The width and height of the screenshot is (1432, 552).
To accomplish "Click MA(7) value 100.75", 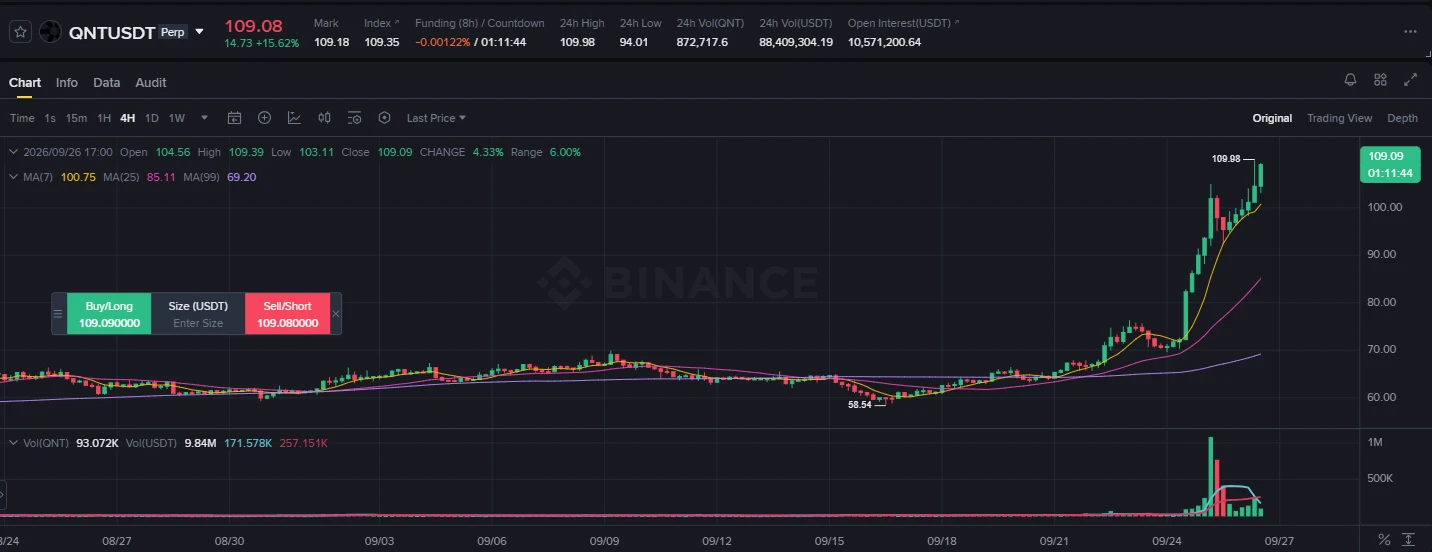I will [78, 177].
